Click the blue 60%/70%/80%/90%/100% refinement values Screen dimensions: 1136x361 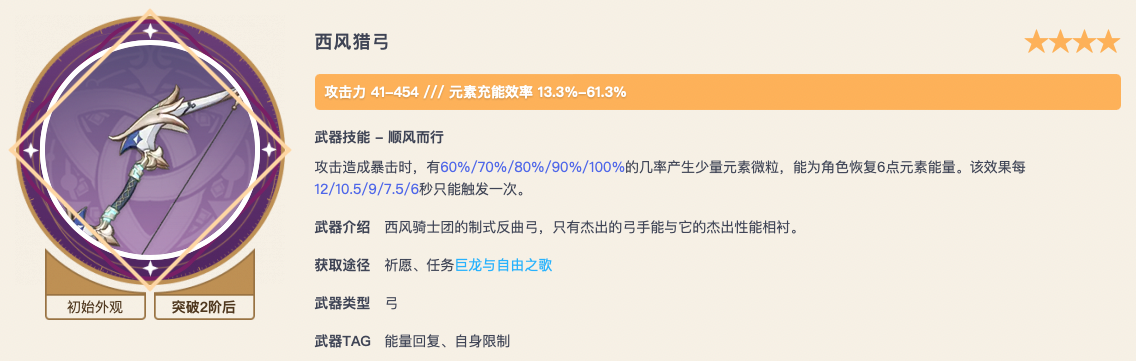[x=532, y=167]
